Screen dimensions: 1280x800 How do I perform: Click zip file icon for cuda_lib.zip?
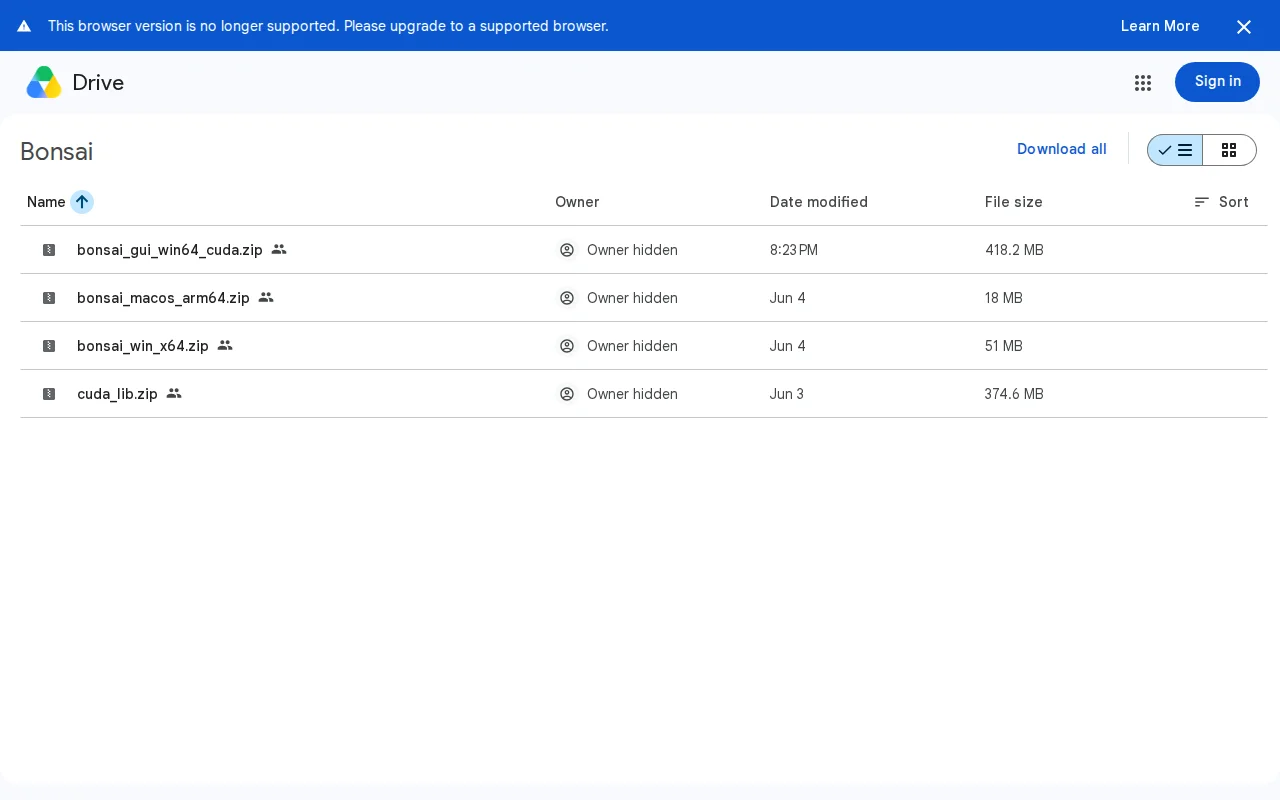point(49,394)
